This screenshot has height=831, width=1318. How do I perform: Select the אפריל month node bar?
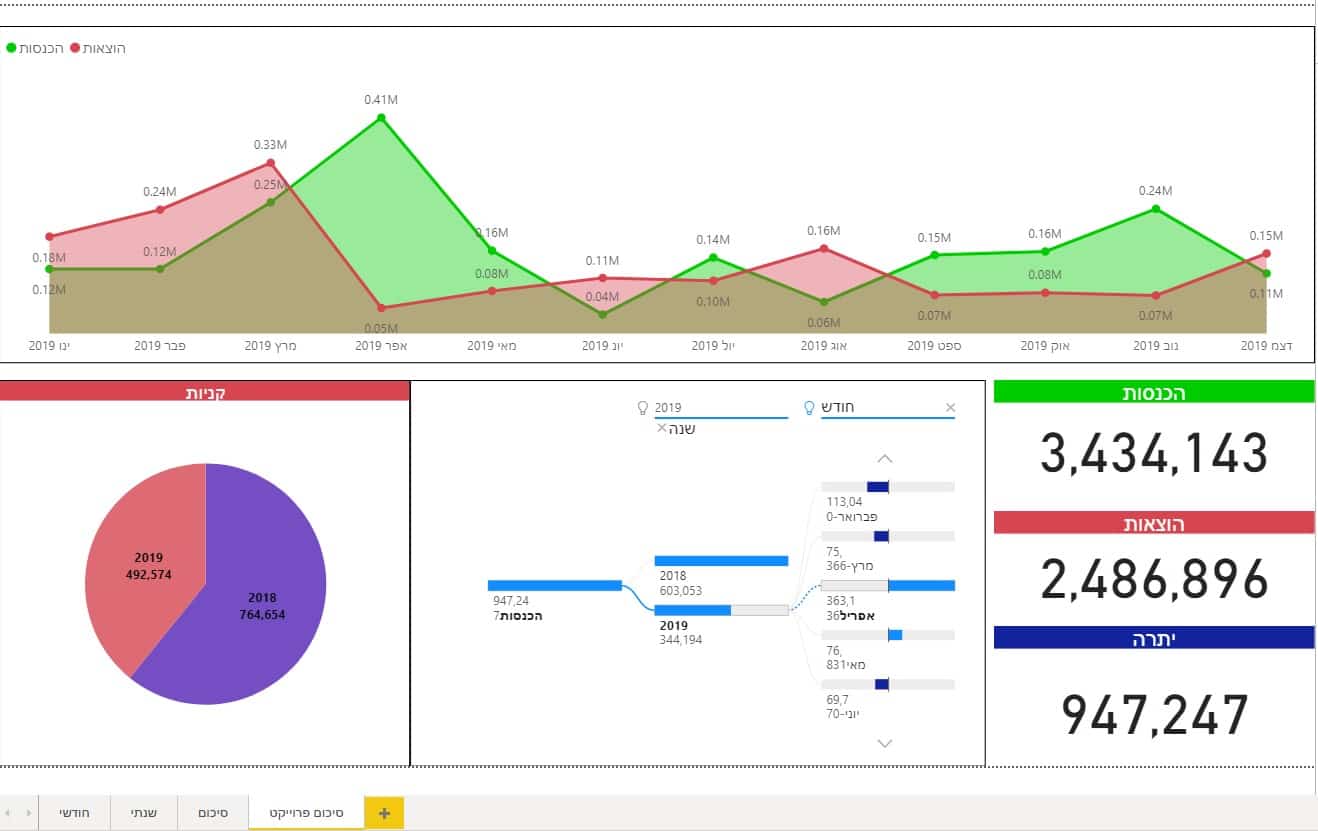pyautogui.click(x=888, y=585)
